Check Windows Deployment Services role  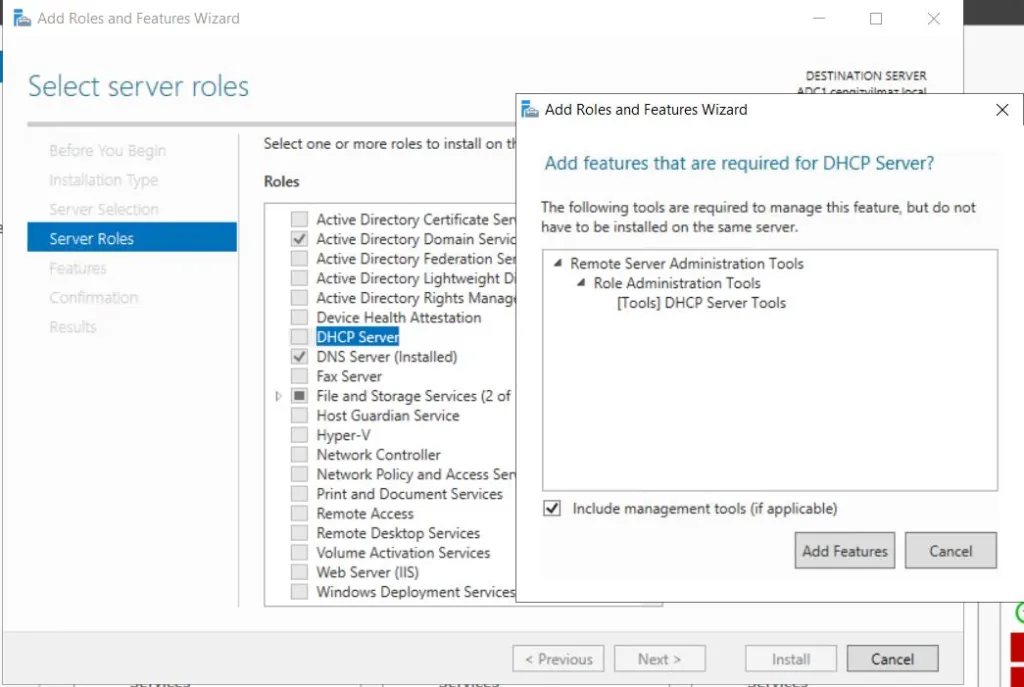[299, 592]
